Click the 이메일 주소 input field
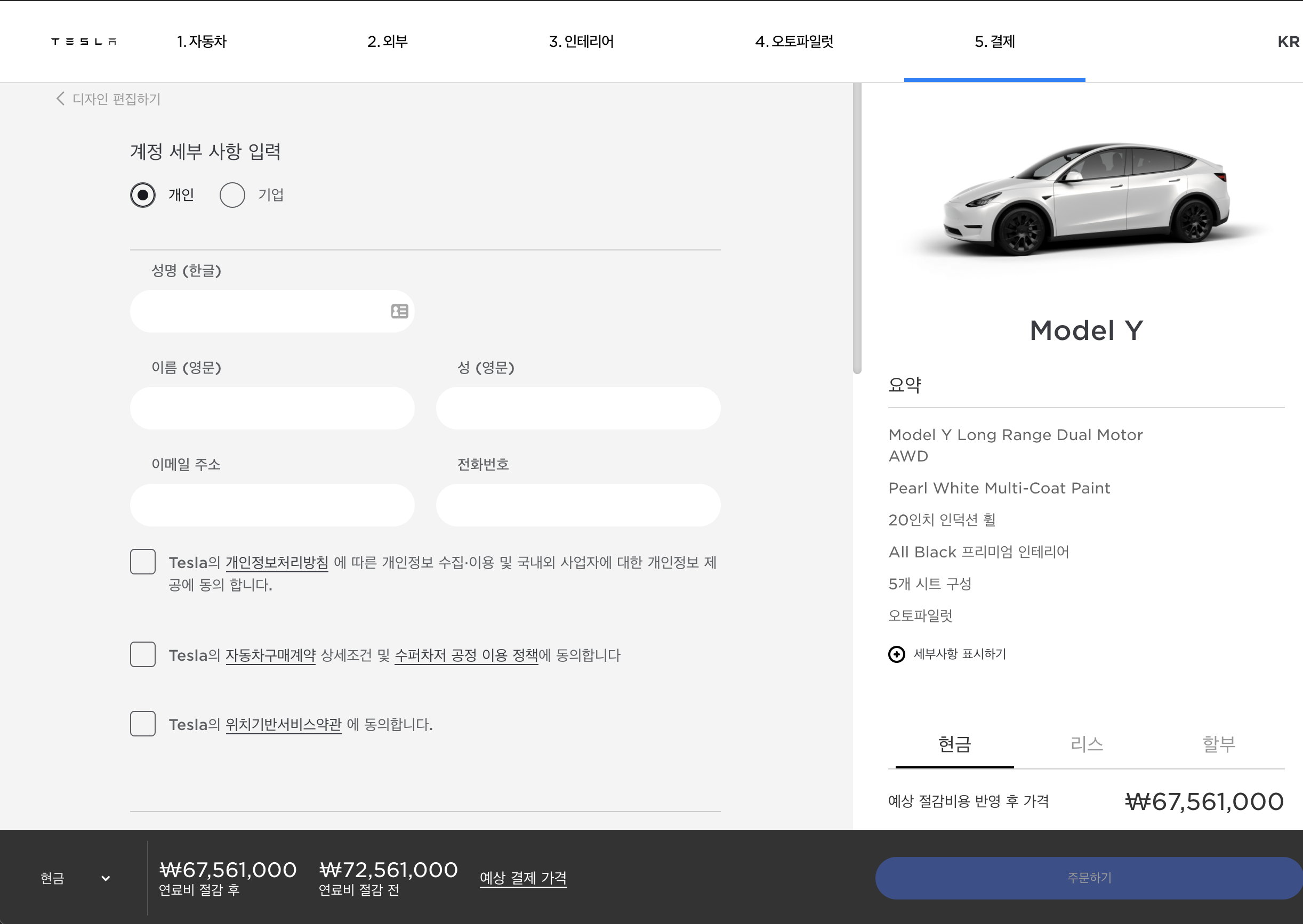The width and height of the screenshot is (1303, 924). point(272,505)
